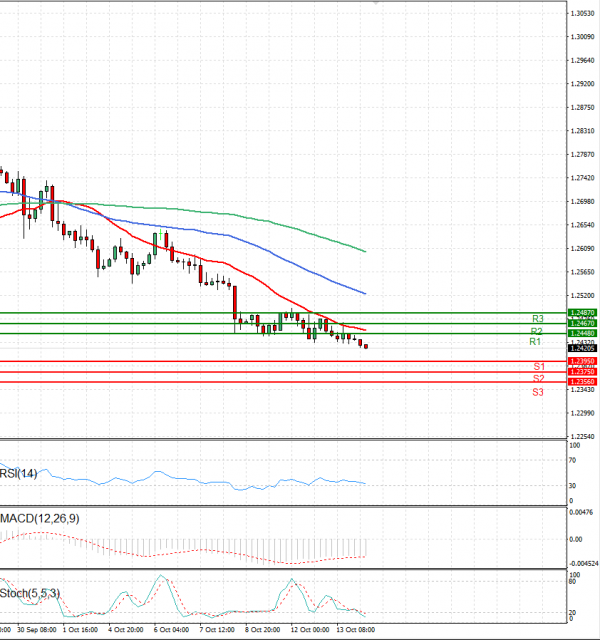The height and width of the screenshot is (640, 600).
Task: Select the S3 support label
Action: coord(538,392)
